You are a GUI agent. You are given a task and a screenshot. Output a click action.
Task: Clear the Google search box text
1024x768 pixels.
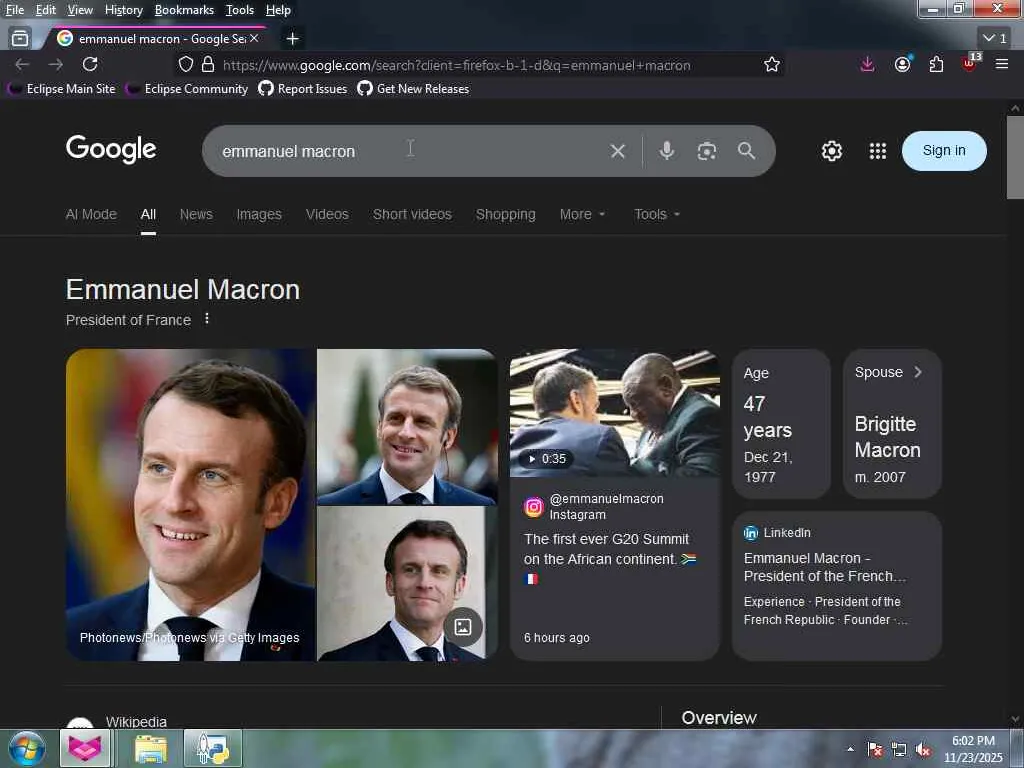click(x=618, y=151)
